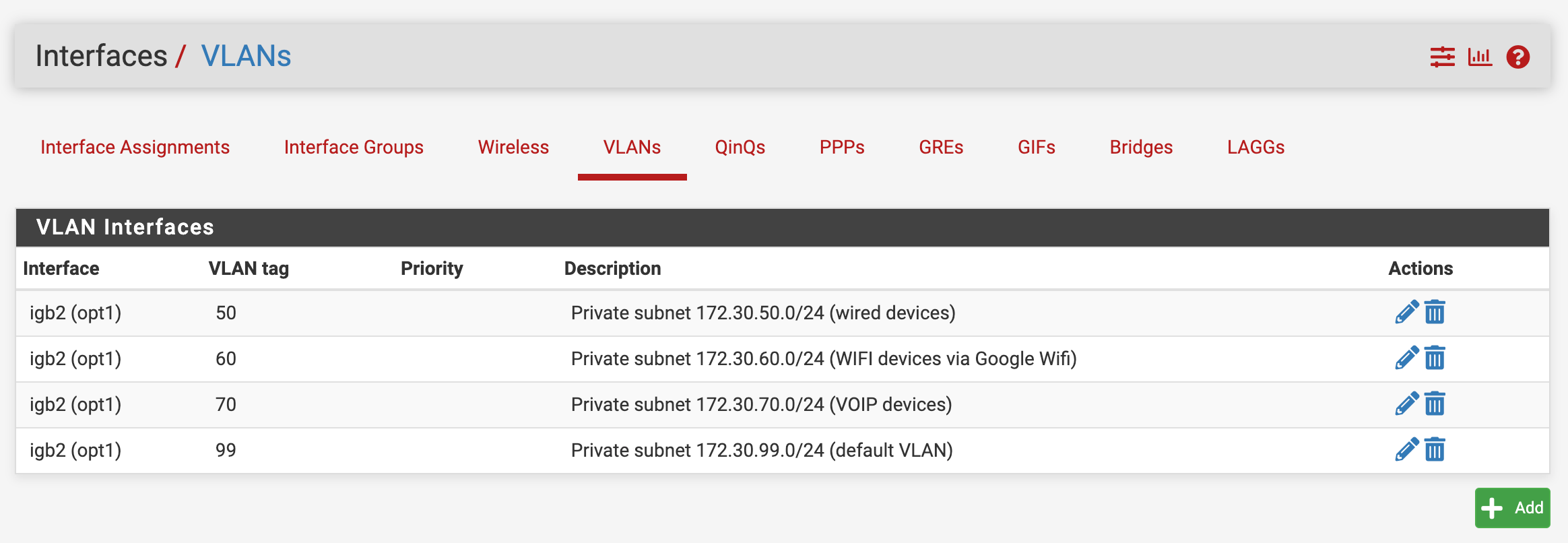Click the VLANs breadcrumb link

pos(246,56)
